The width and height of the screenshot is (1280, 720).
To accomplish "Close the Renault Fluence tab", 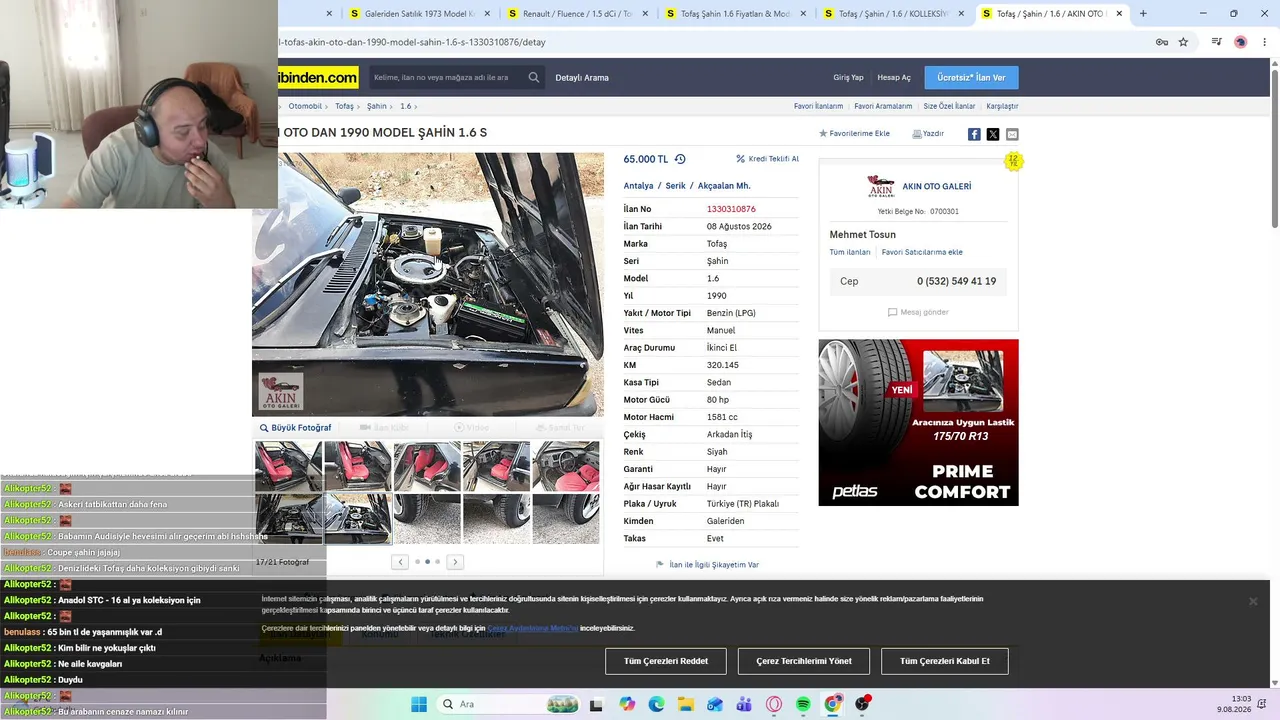I will 645,14.
